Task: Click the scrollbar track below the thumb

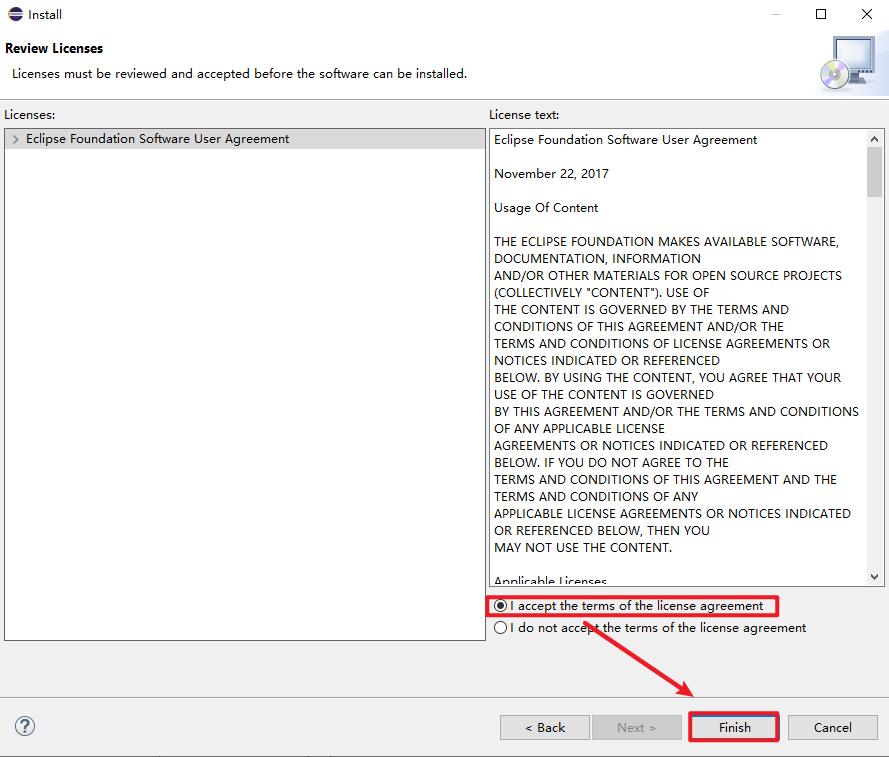Action: click(x=875, y=400)
